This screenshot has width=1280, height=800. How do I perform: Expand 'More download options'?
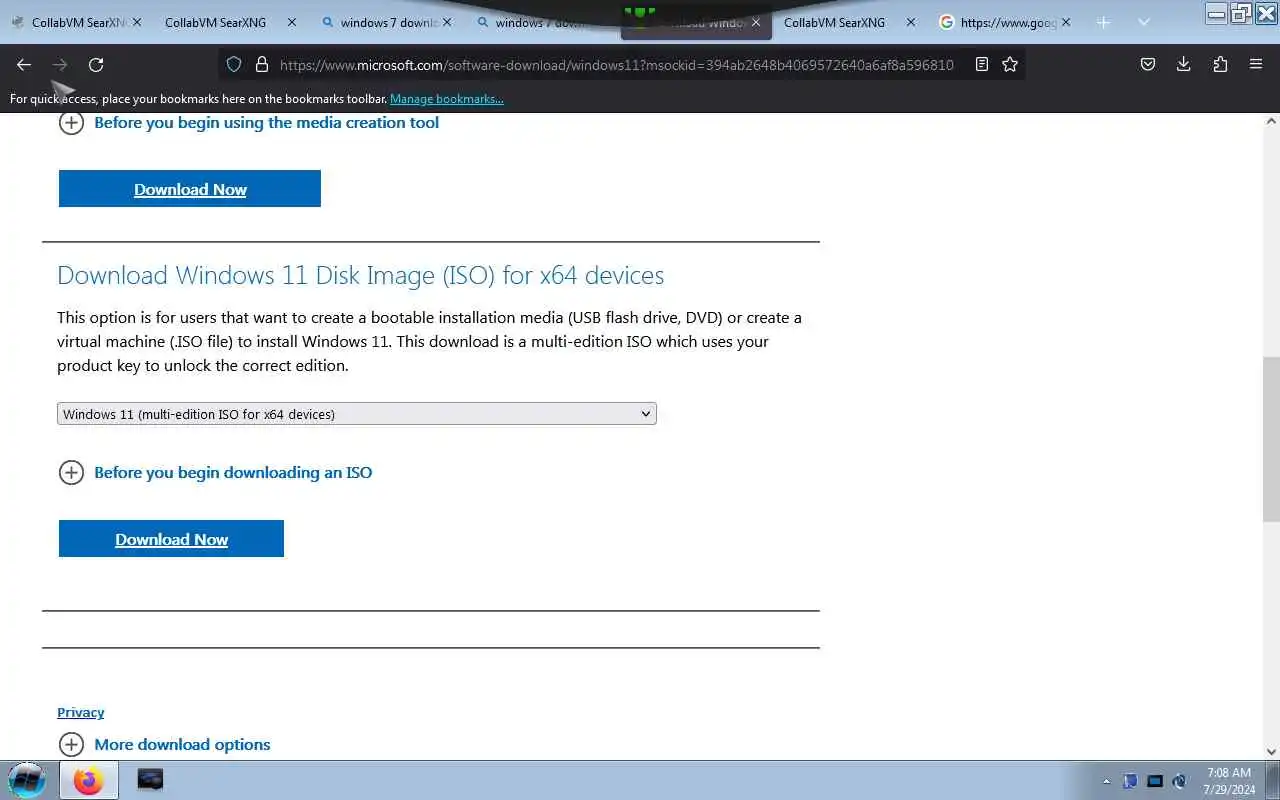(165, 744)
